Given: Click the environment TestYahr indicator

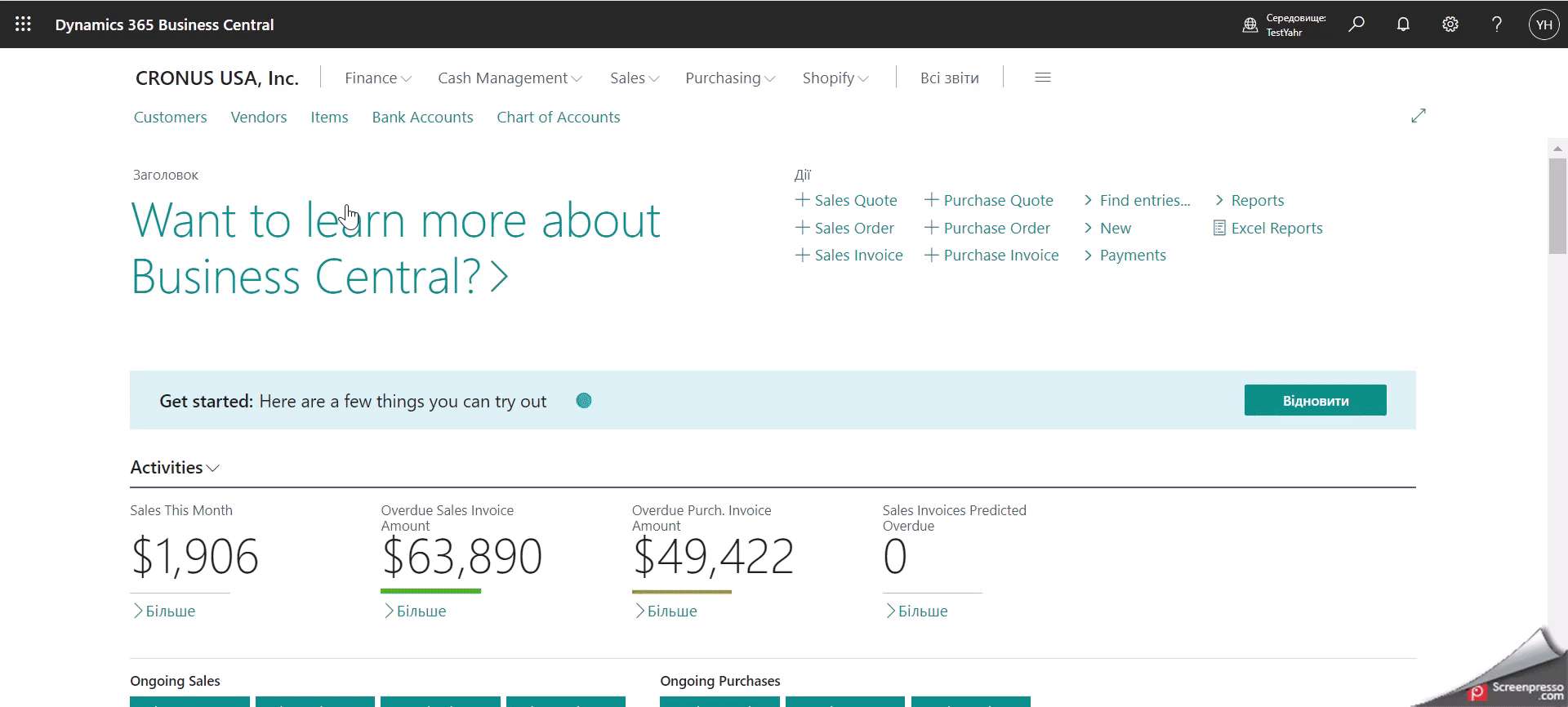Looking at the screenshot, I should coord(1285,24).
